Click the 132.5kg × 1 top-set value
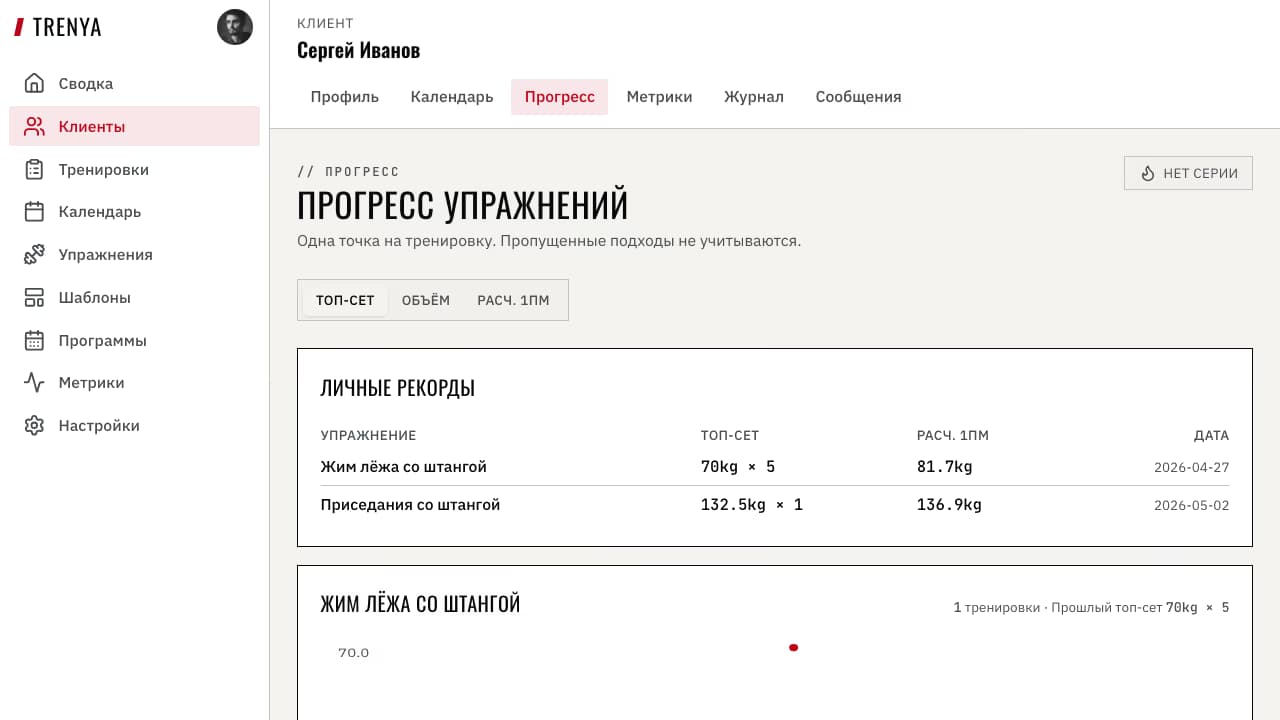This screenshot has height=720, width=1280. point(752,505)
